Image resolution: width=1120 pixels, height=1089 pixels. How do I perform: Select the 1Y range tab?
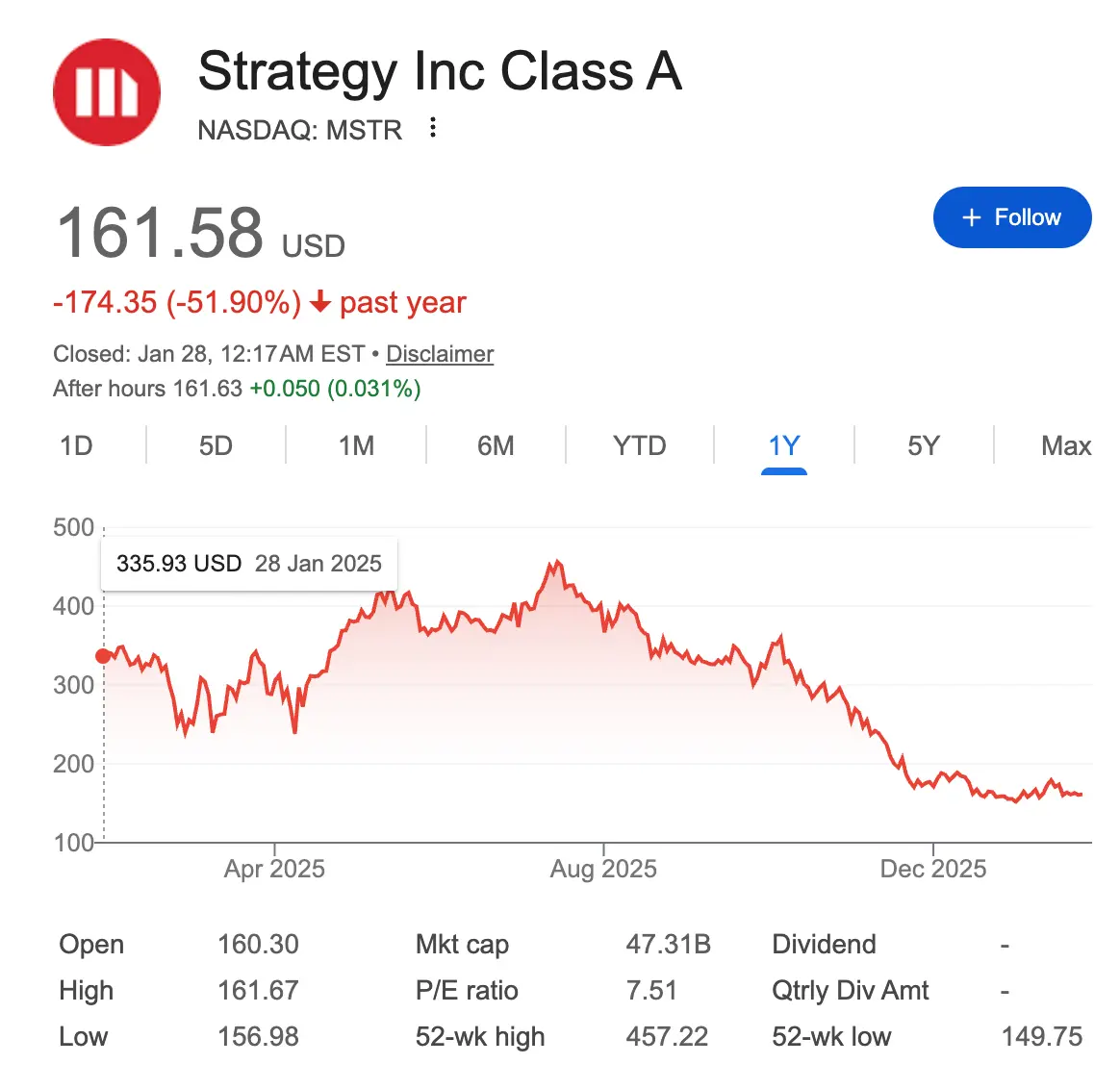point(783,446)
